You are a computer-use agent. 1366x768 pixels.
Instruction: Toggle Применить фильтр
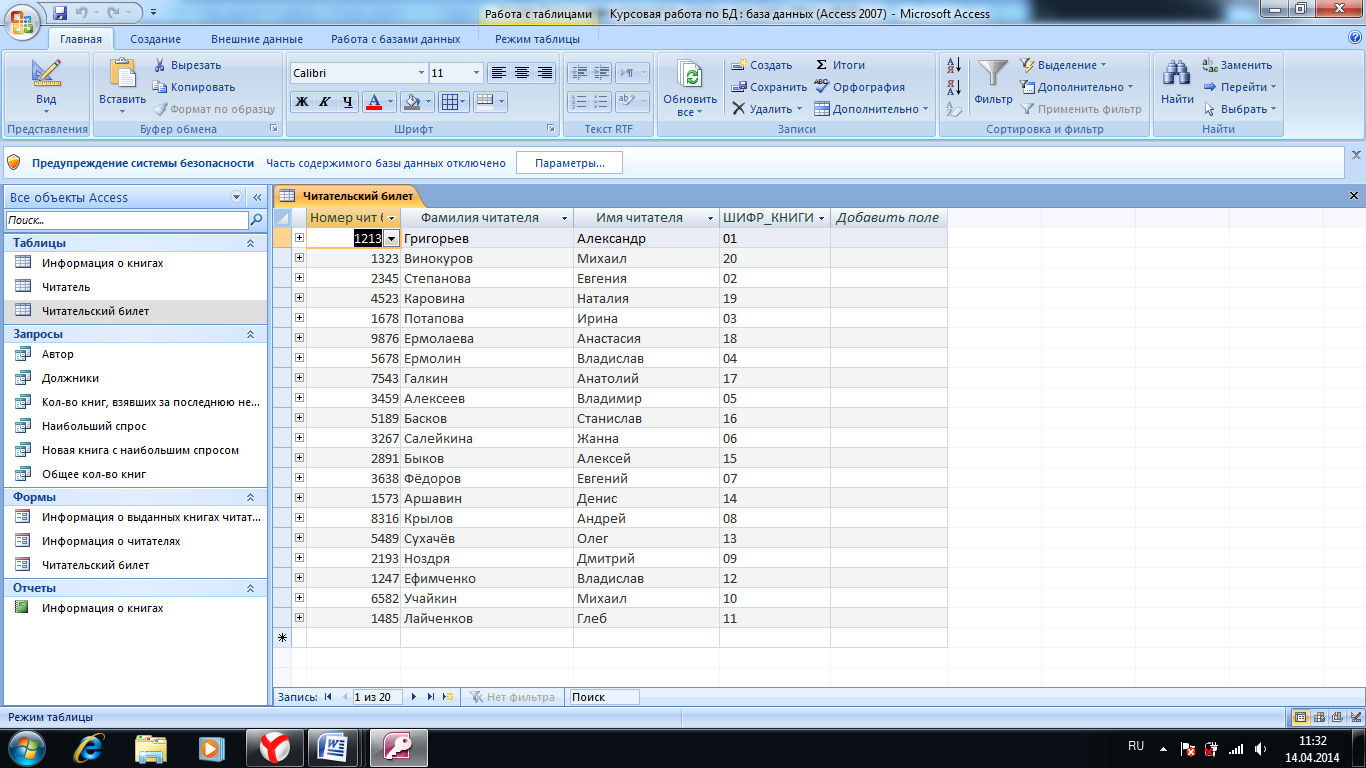point(1080,109)
